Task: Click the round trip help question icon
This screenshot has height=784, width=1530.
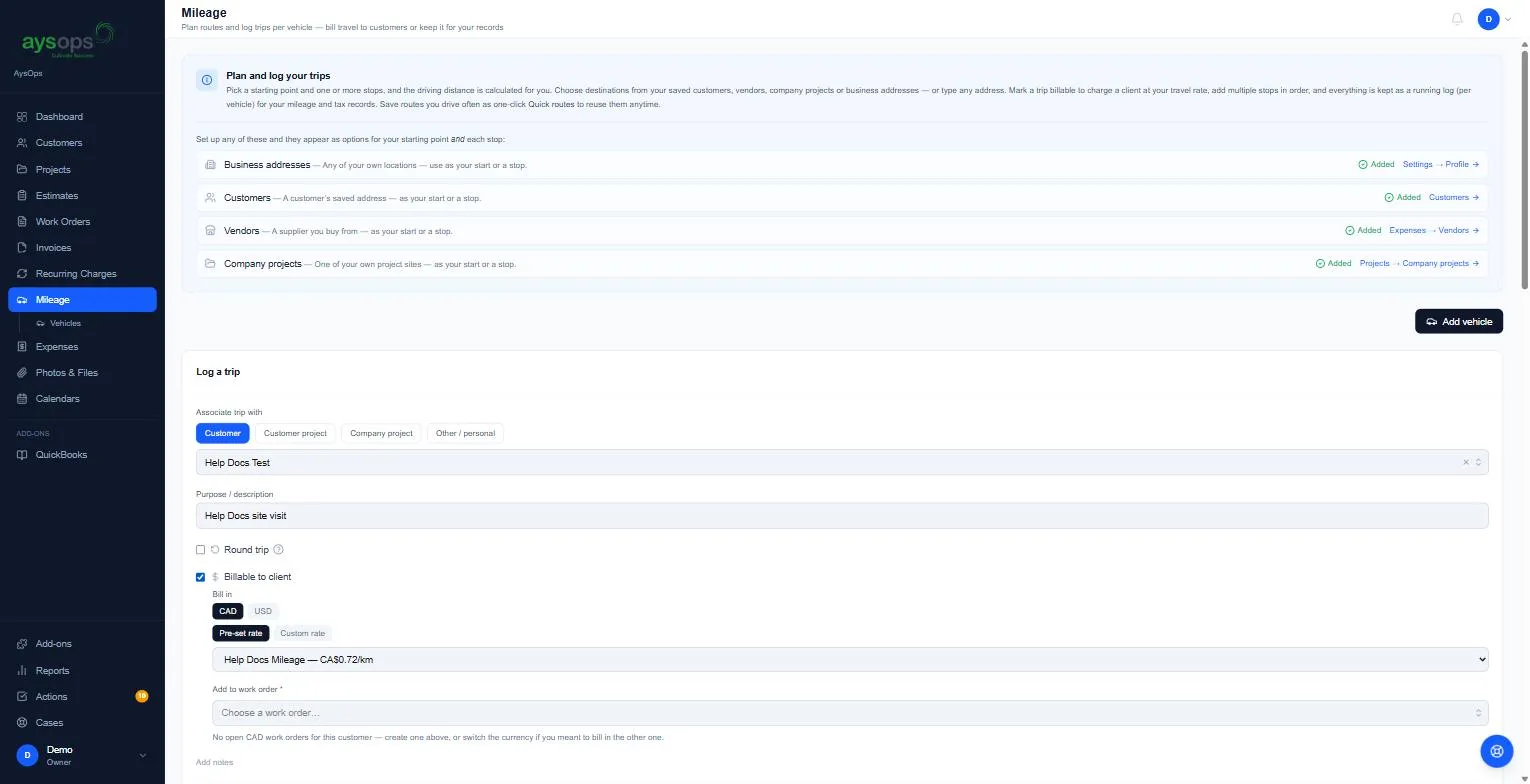Action: pyautogui.click(x=279, y=549)
